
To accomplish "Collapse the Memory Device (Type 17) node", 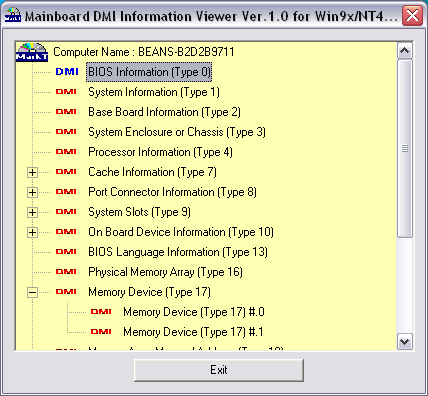I will (x=32, y=292).
